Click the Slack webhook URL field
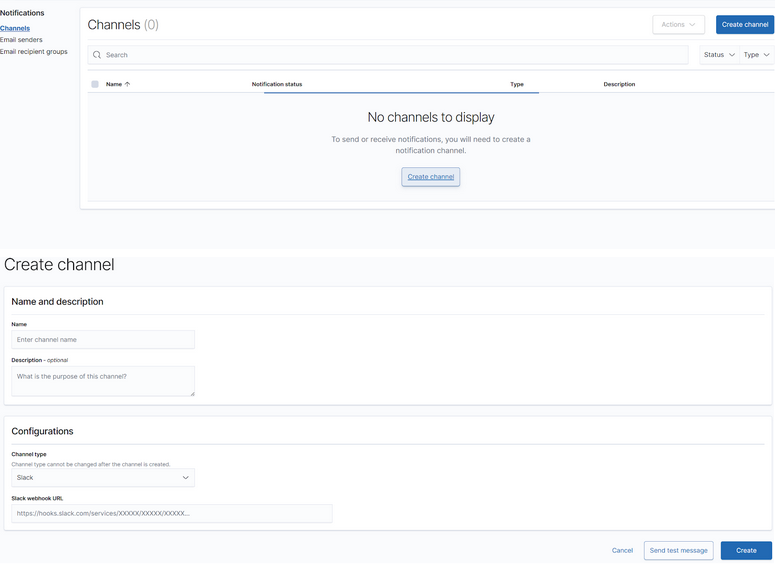The image size is (778, 566). 171,513
